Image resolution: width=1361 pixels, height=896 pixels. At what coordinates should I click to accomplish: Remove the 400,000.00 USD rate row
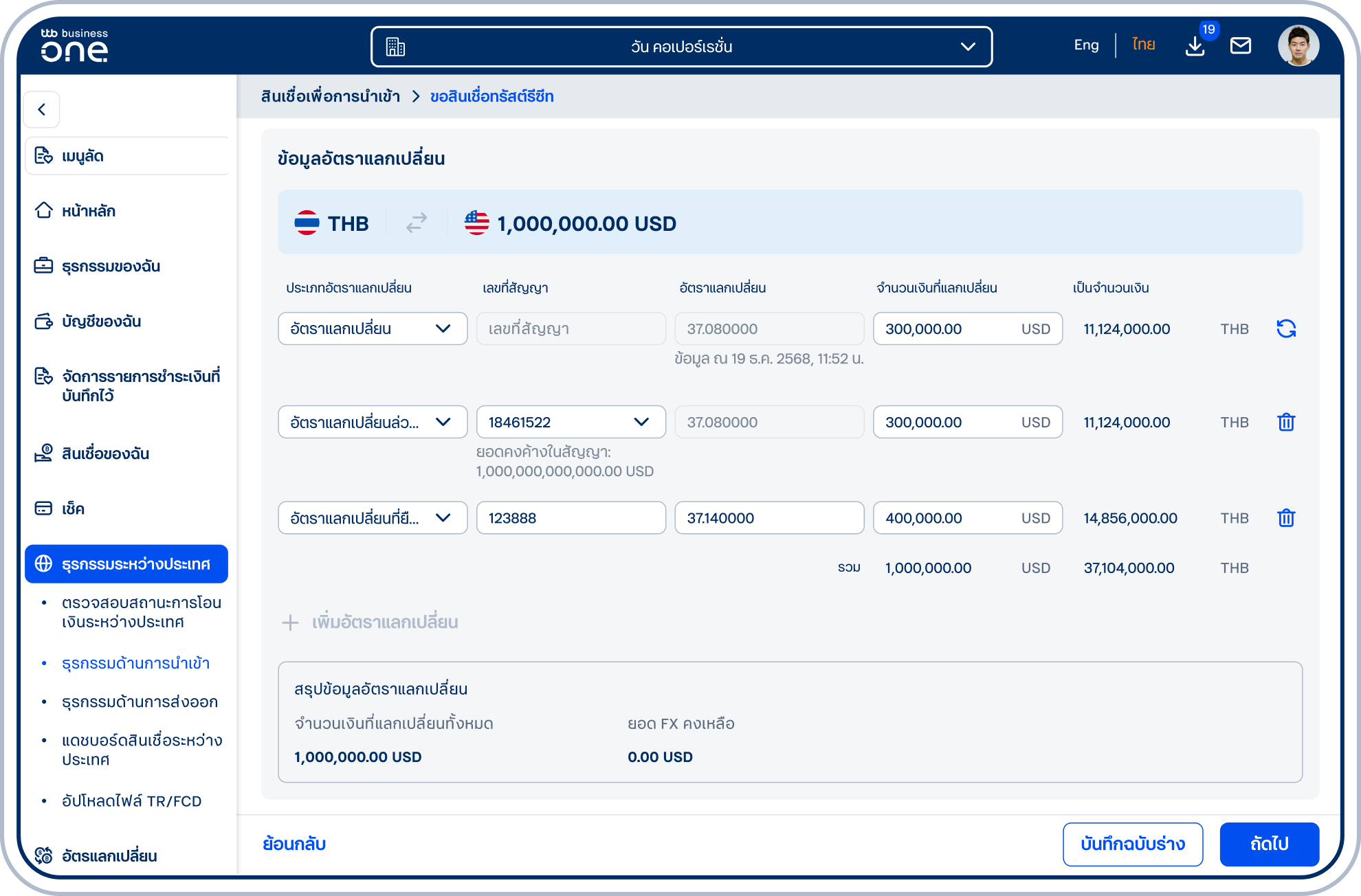point(1286,518)
